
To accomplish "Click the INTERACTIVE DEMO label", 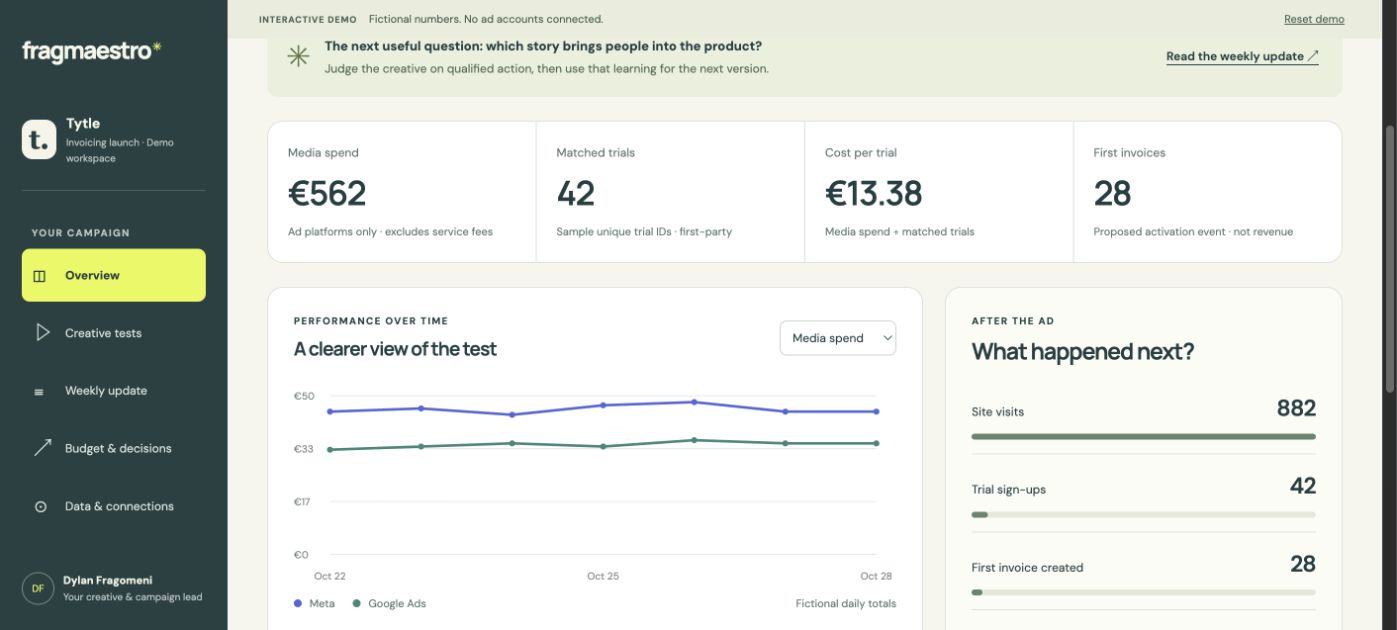I will pos(307,19).
